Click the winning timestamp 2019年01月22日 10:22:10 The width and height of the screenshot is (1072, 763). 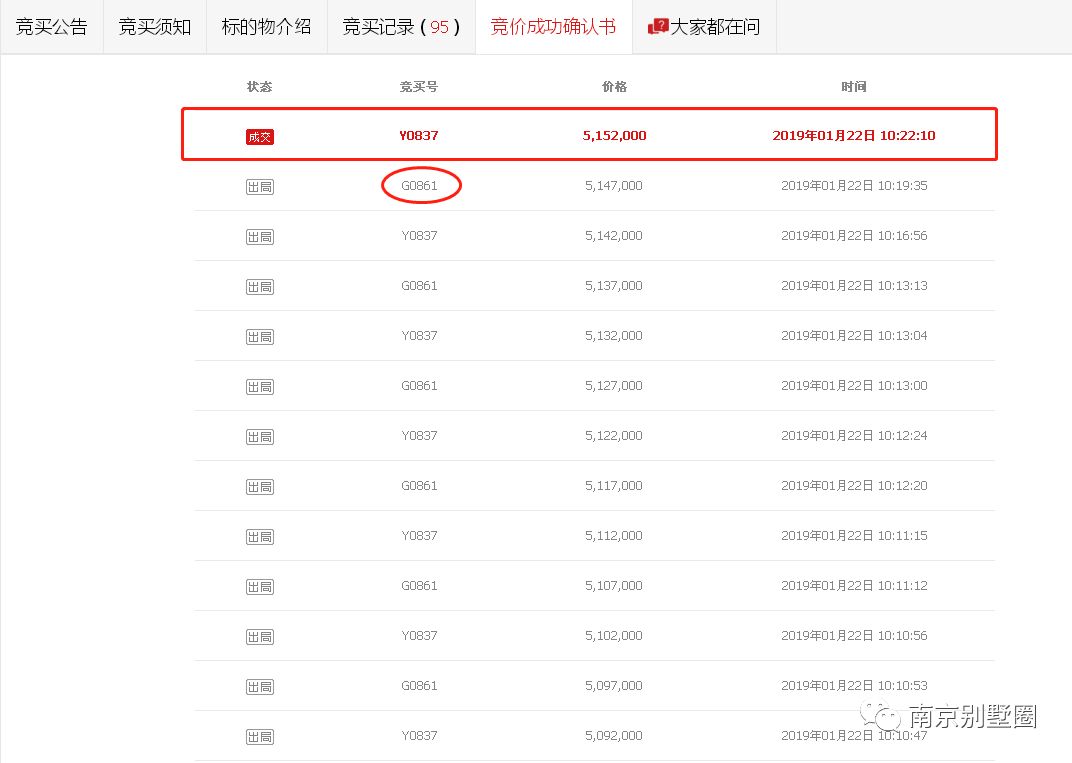(x=854, y=137)
